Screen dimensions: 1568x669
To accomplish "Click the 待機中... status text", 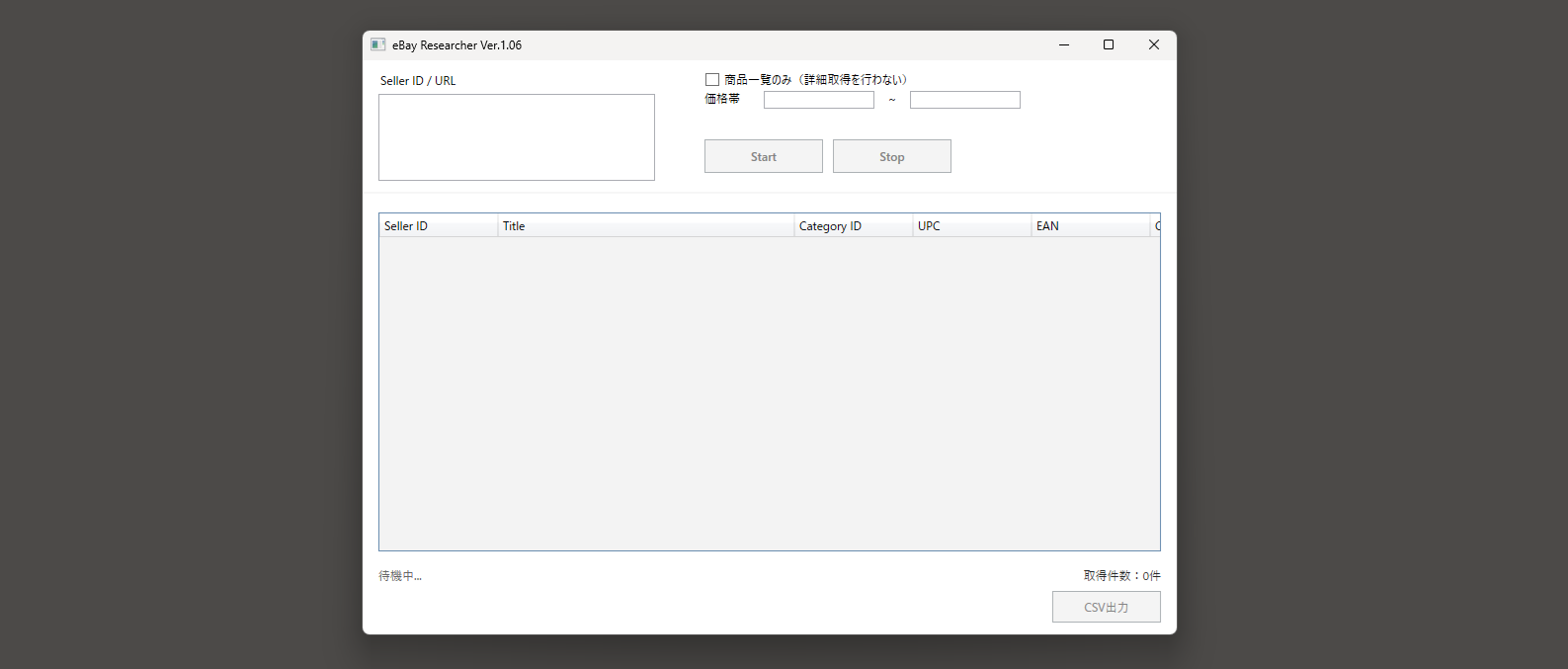I will click(x=400, y=575).
